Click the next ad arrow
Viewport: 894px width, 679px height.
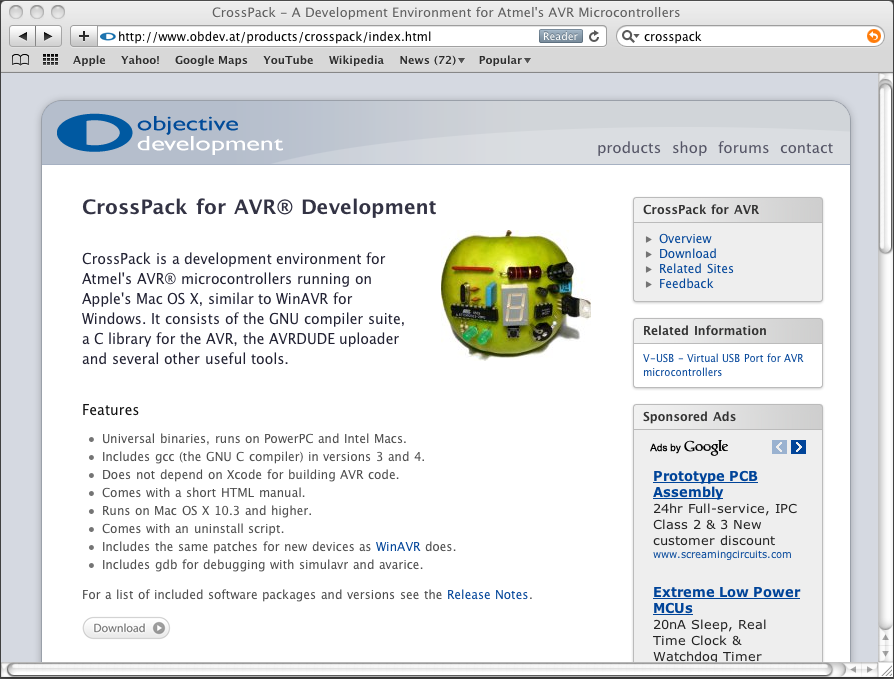(798, 447)
